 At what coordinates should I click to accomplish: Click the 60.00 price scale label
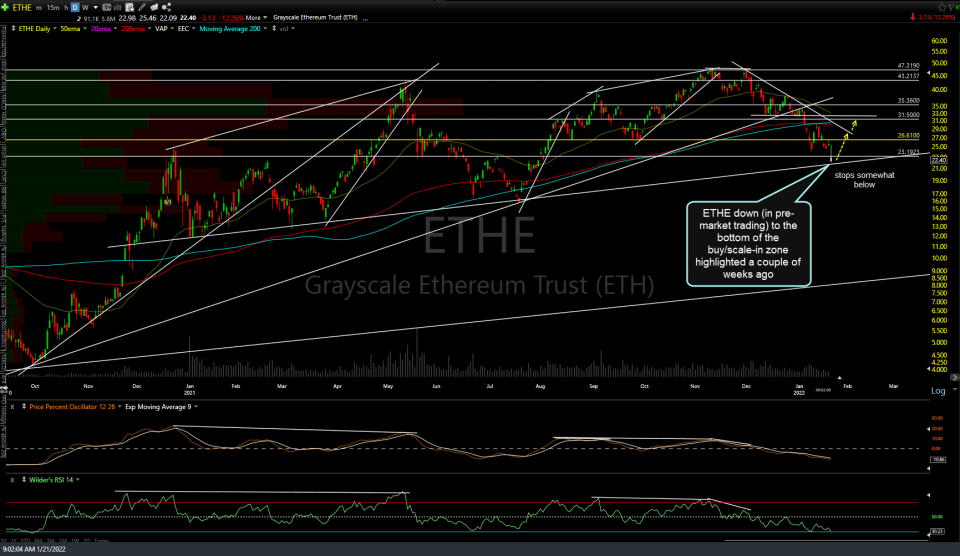[939, 41]
